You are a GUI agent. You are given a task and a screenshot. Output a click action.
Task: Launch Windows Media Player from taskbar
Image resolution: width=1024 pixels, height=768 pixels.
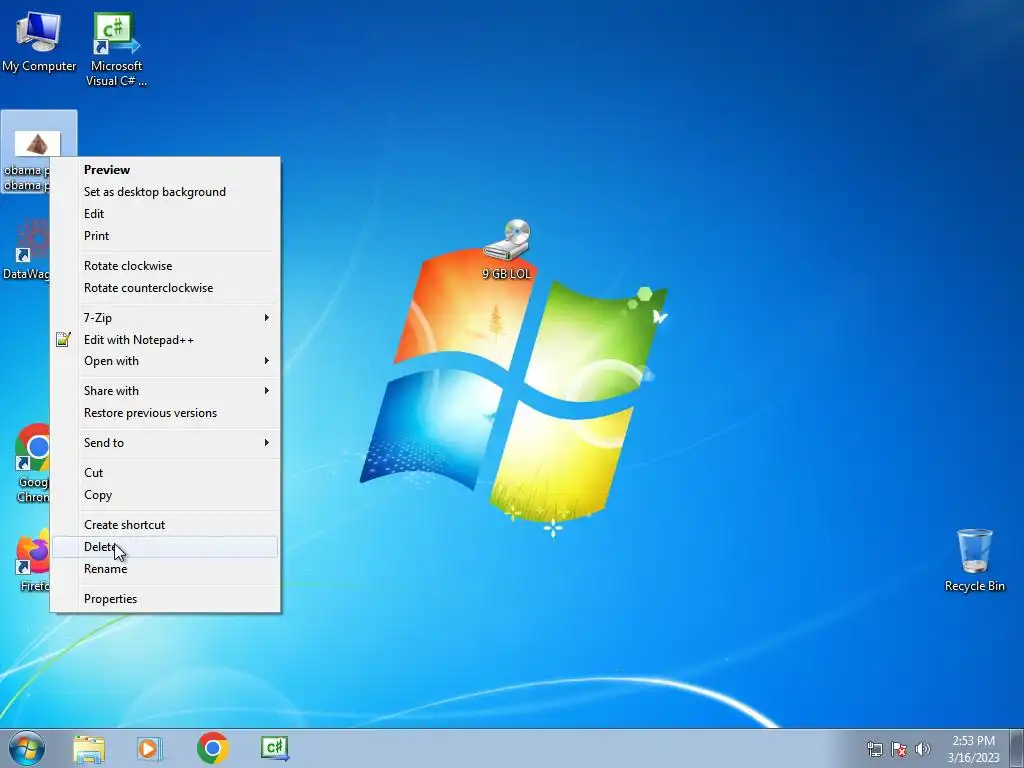[149, 749]
